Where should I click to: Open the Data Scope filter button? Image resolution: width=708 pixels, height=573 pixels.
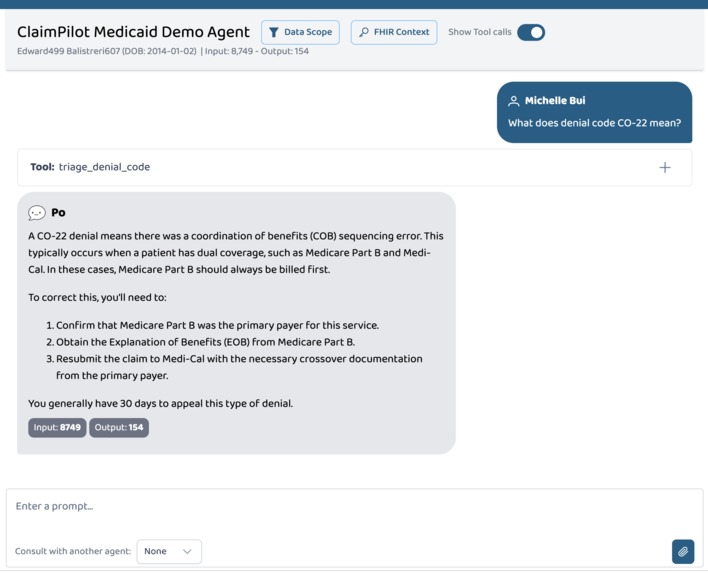point(300,32)
